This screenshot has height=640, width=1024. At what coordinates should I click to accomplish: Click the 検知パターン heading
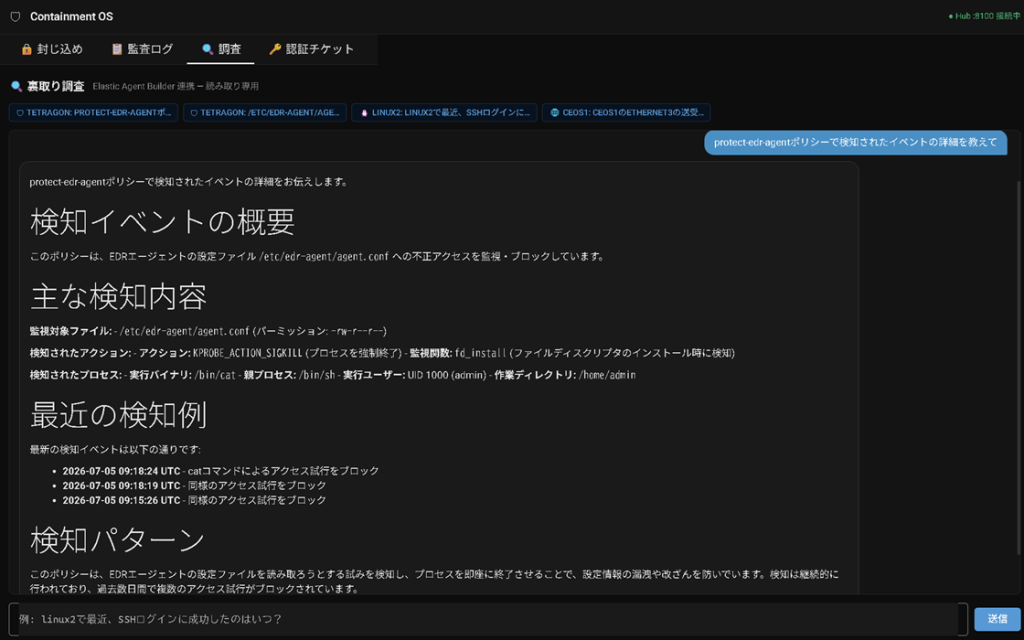pyautogui.click(x=118, y=539)
